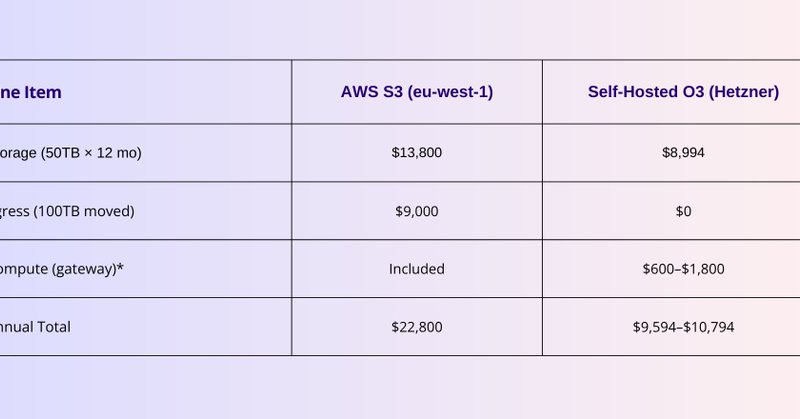Click the Annual Total row label
This screenshot has height=419, width=800.
click(36, 327)
